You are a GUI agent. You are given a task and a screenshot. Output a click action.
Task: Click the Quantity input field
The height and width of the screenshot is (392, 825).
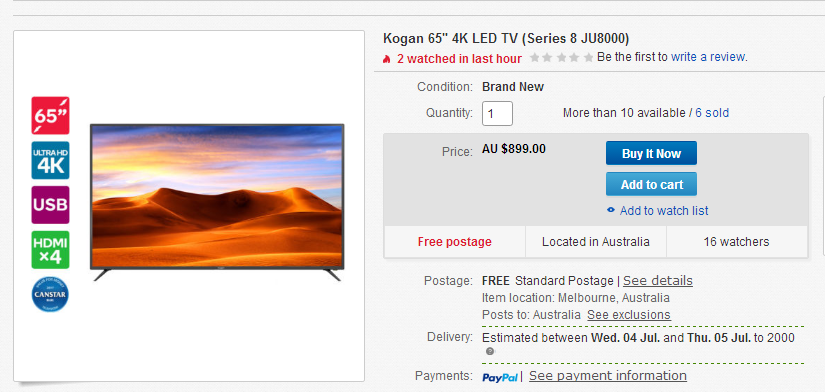click(x=497, y=113)
